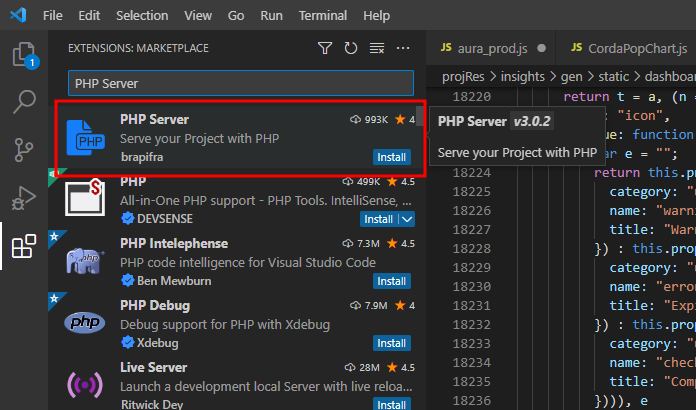Open the View menu

(198, 16)
